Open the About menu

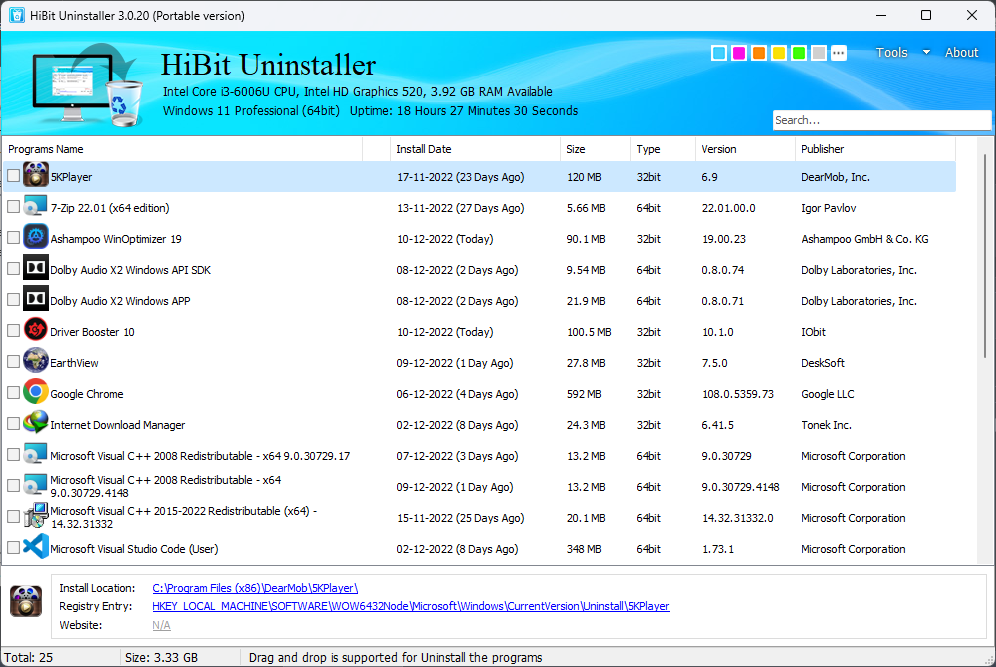[x=961, y=53]
